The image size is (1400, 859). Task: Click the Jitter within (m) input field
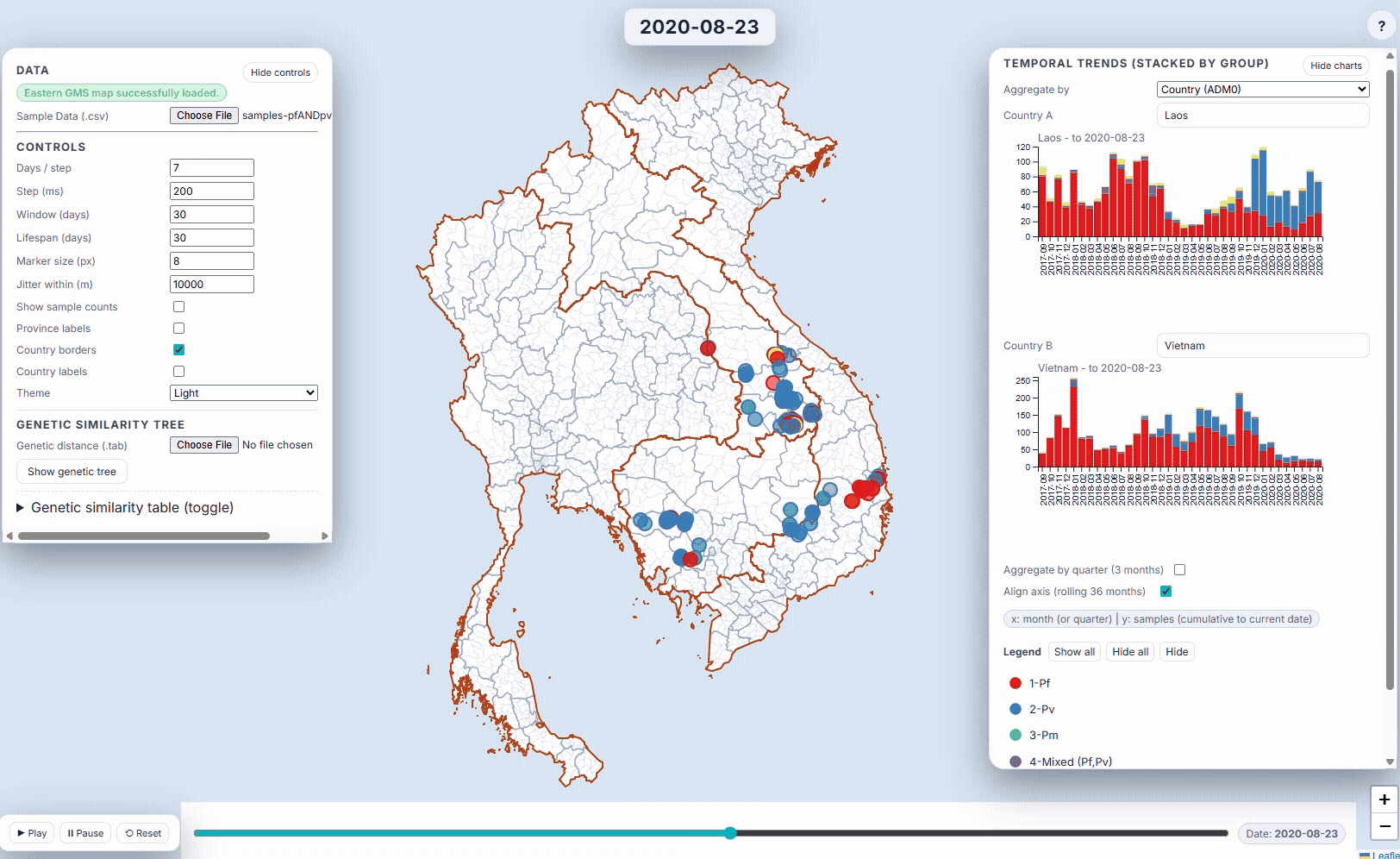(x=211, y=285)
